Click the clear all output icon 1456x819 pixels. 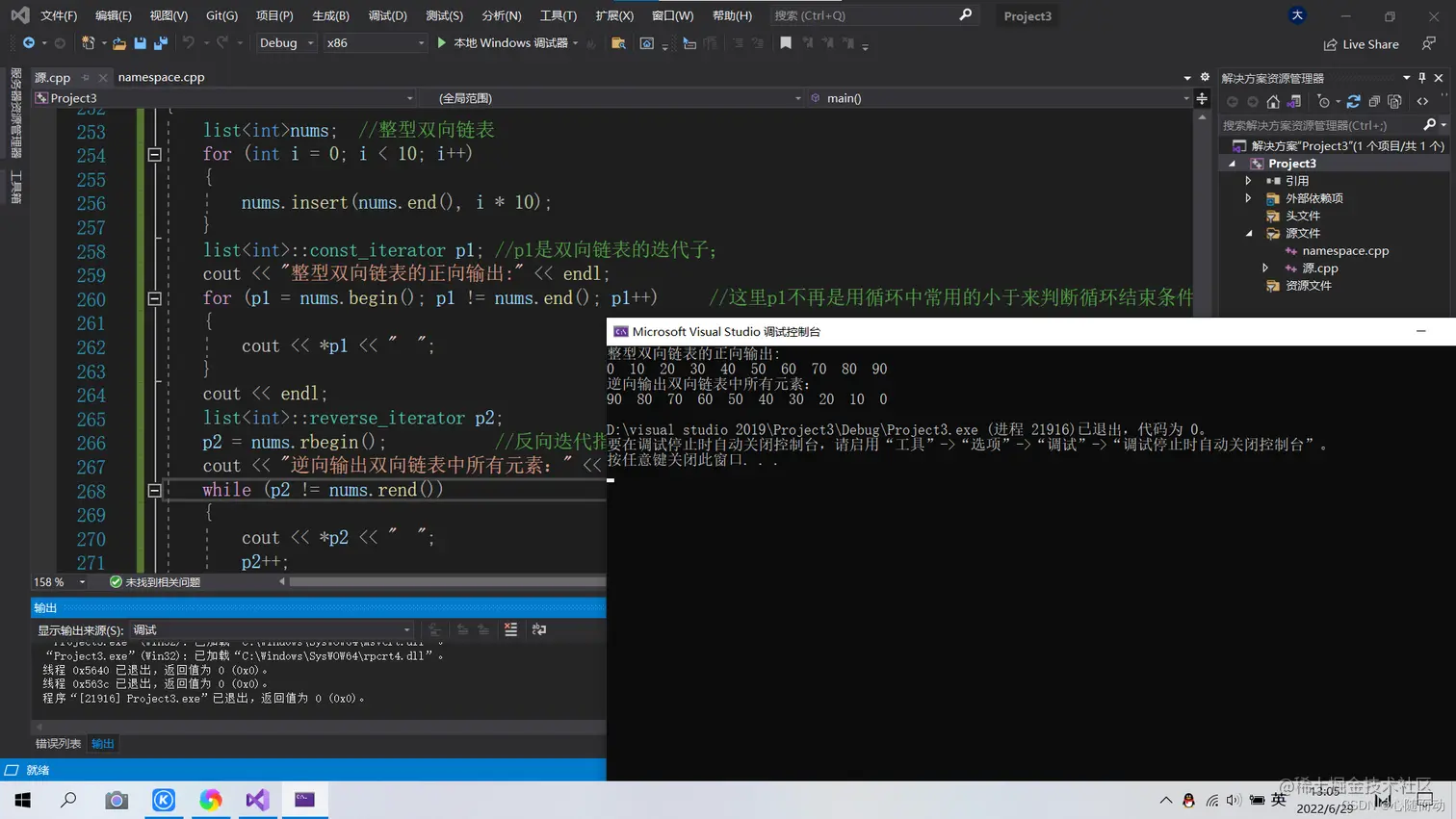pyautogui.click(x=510, y=629)
